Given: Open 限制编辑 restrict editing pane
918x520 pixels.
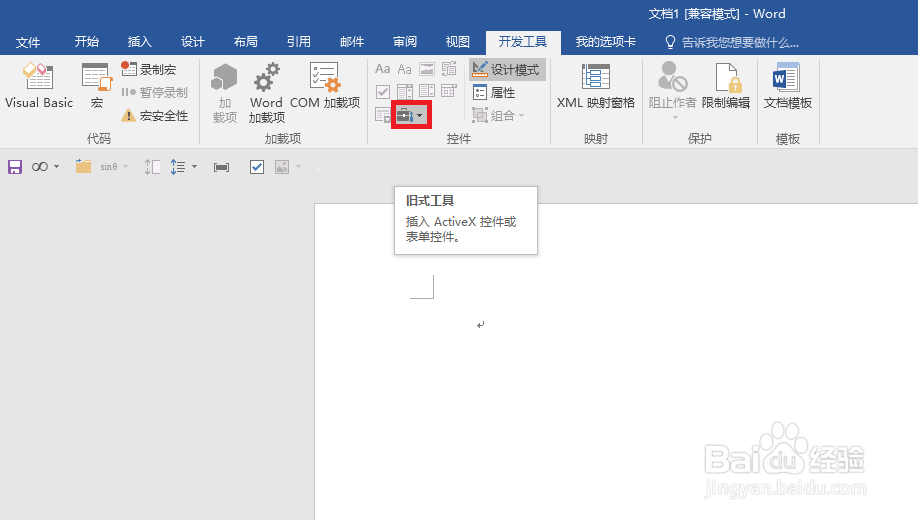Looking at the screenshot, I should click(726, 86).
